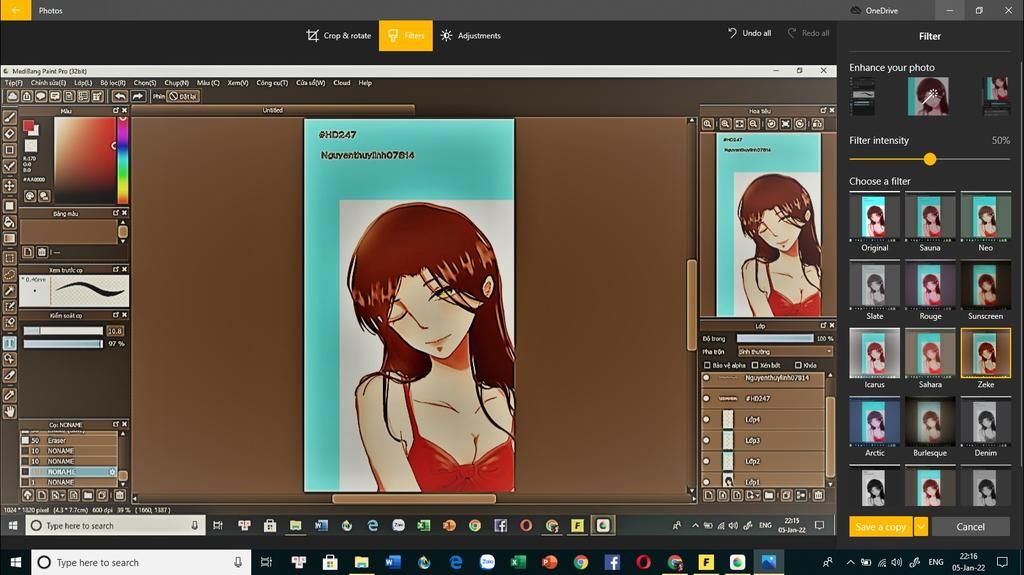Open the Bộ lọc(R) menu in MediBang
Screen dimensions: 1024x575
[112, 83]
